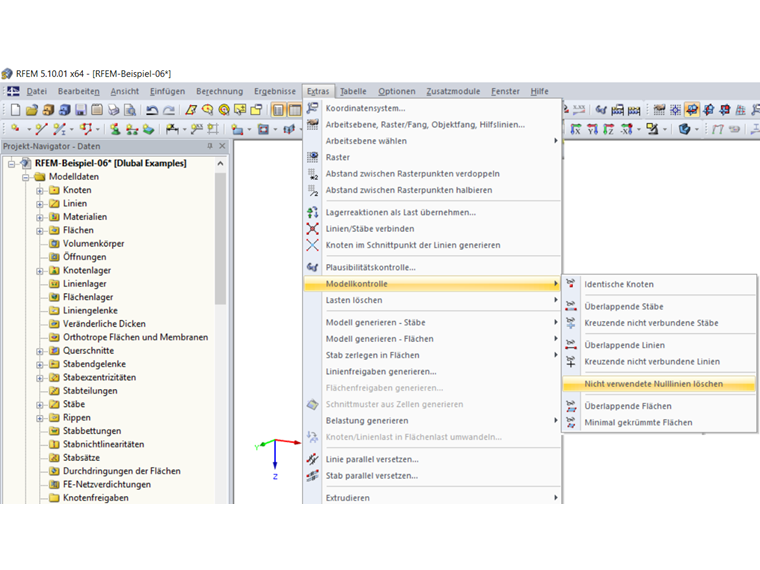Select FE-Netzverdichtungen tree item
The image size is (760, 570).
click(107, 485)
